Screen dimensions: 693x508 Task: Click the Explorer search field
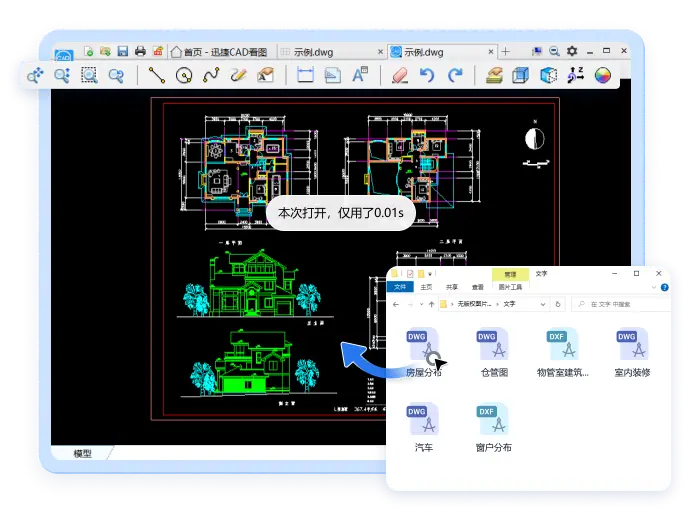(x=621, y=304)
